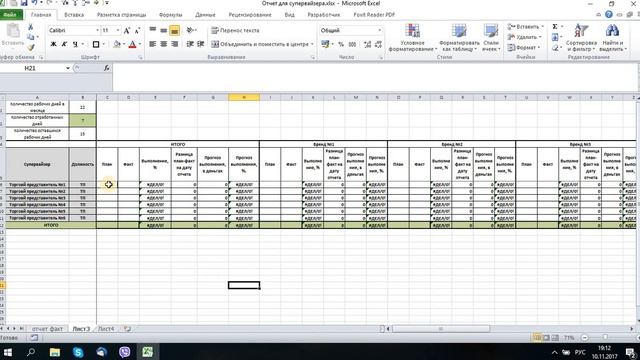Open font name Calibri dropdown
The image size is (640, 360).
[97, 31]
